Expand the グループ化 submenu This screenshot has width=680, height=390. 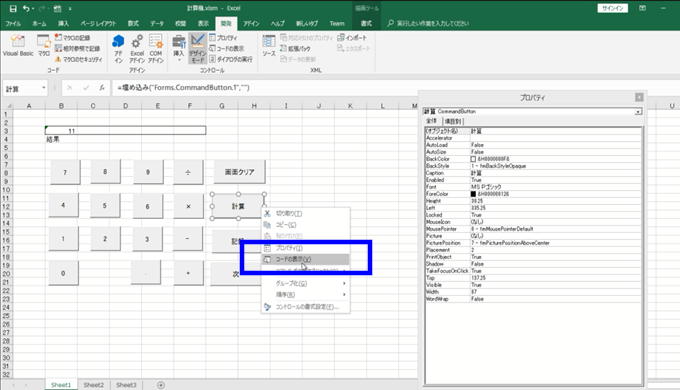coord(305,283)
